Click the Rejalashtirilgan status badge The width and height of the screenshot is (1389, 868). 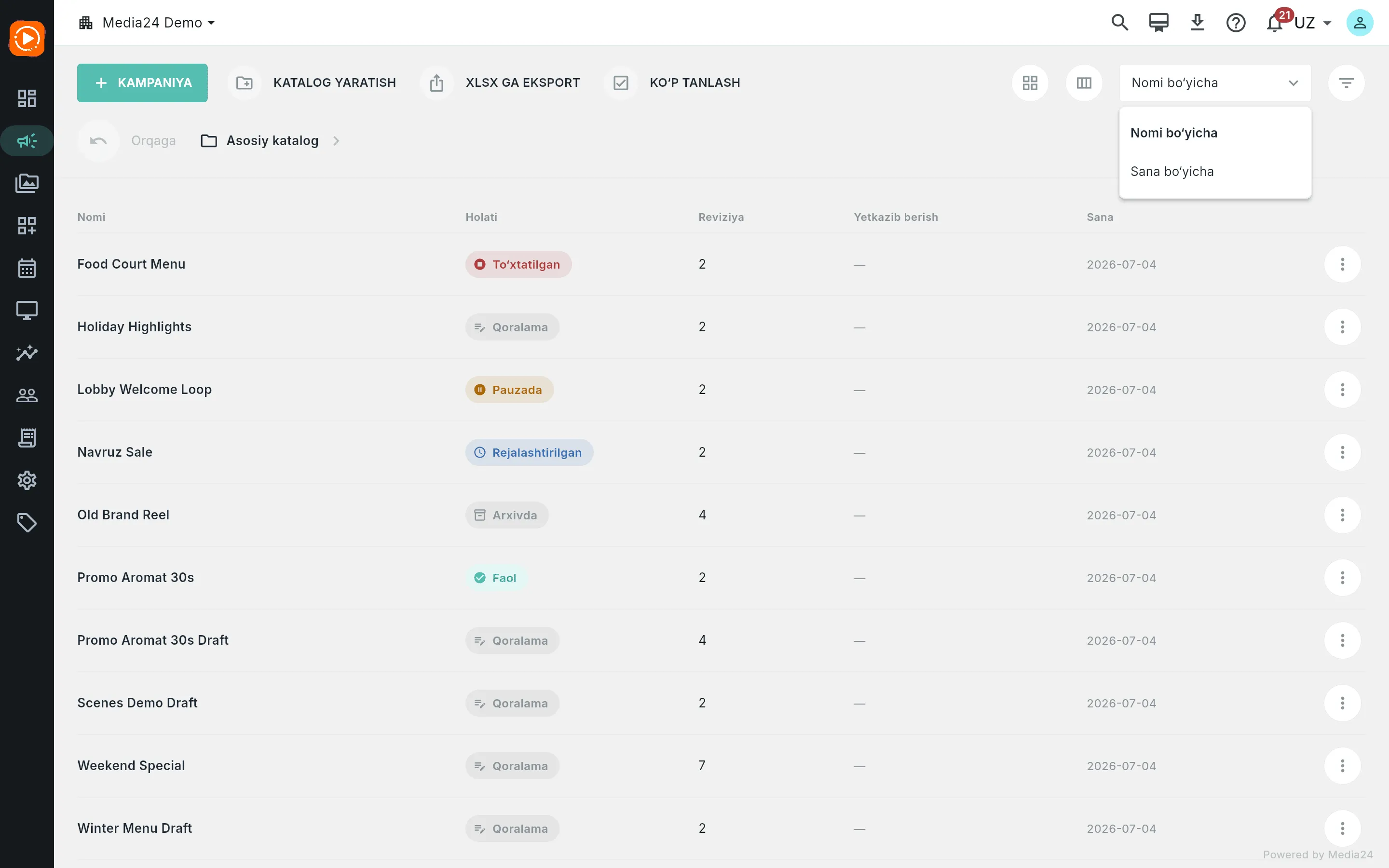pyautogui.click(x=529, y=452)
